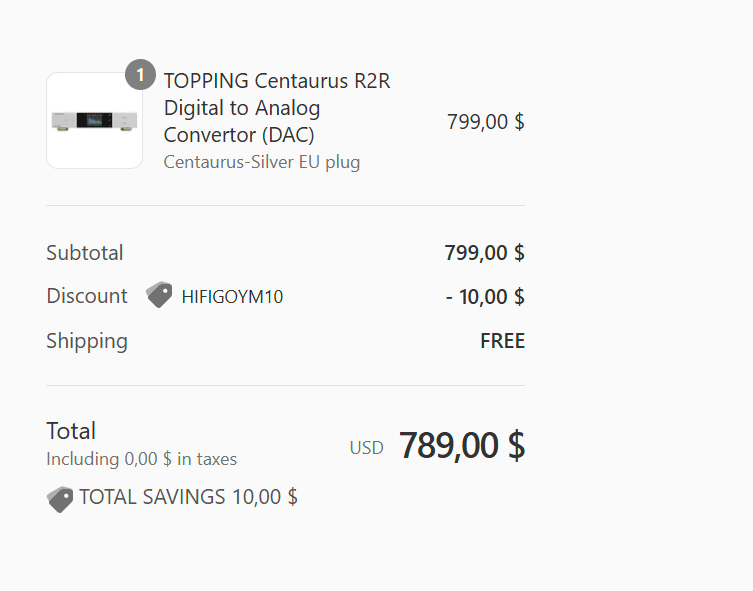Click the USD currency label

tap(366, 448)
